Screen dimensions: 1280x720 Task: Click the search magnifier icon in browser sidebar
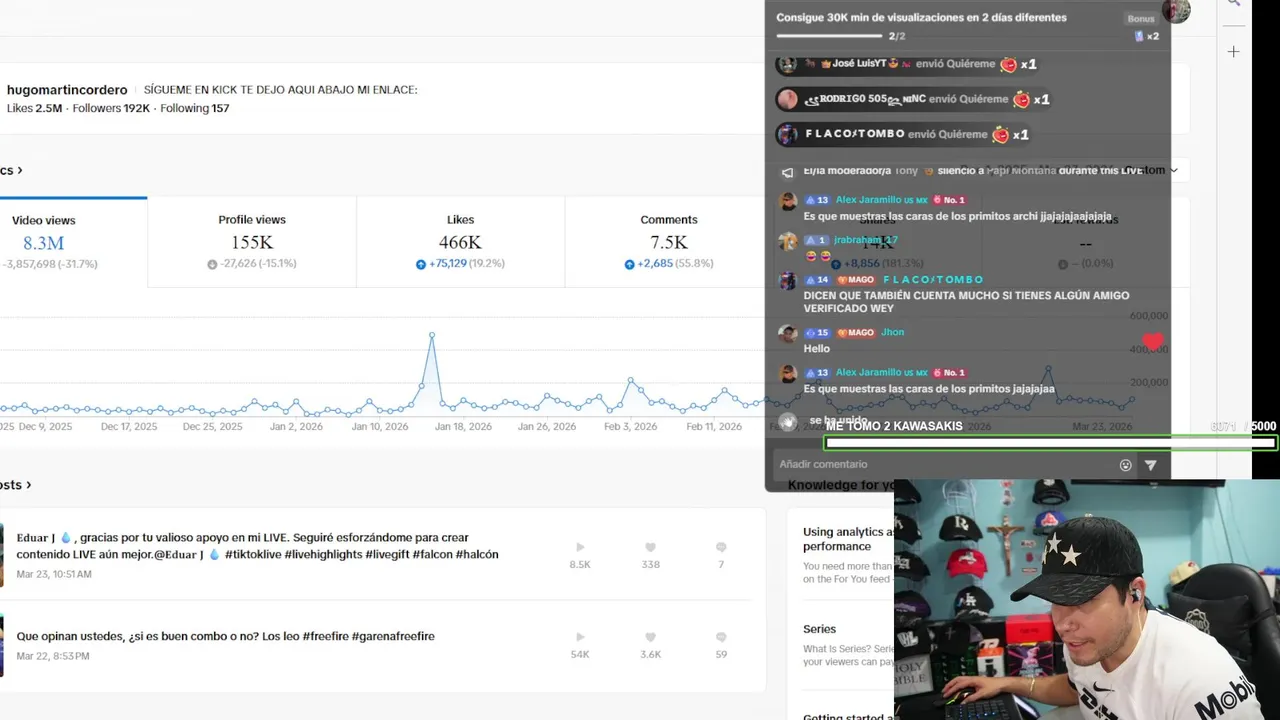pos(1234,4)
